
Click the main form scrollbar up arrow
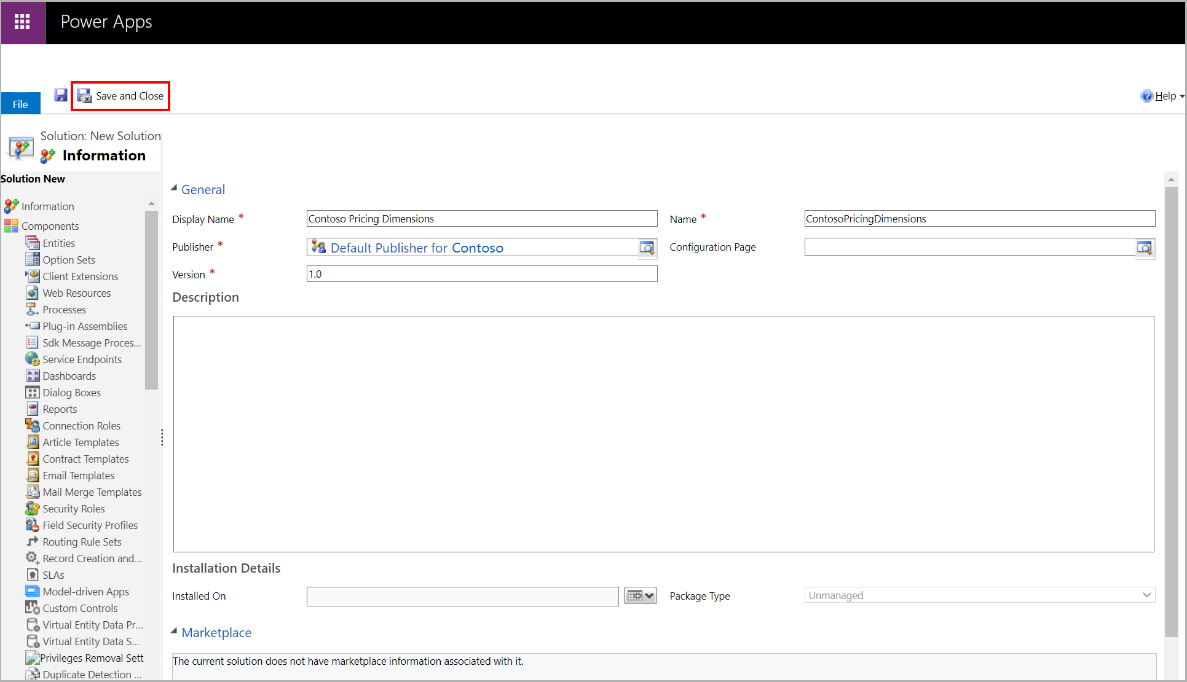point(1171,179)
